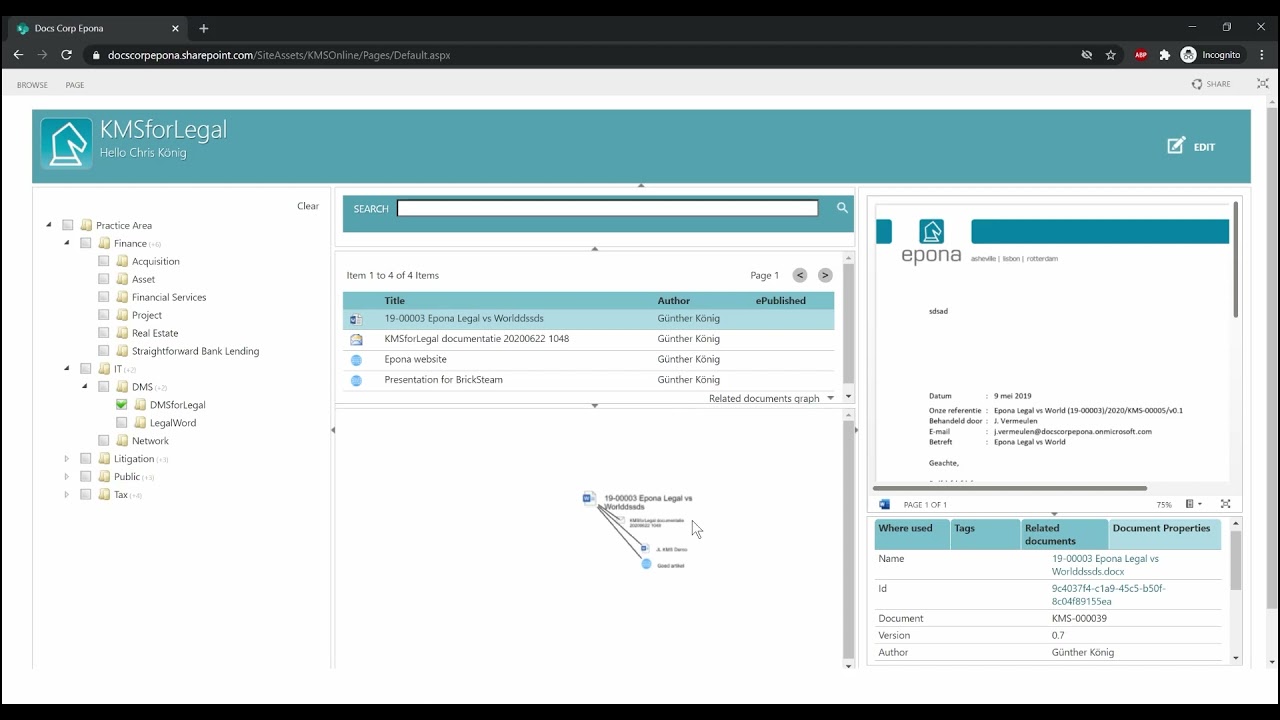Open the preview page layout dropdown
The width and height of the screenshot is (1280, 720).
1192,504
